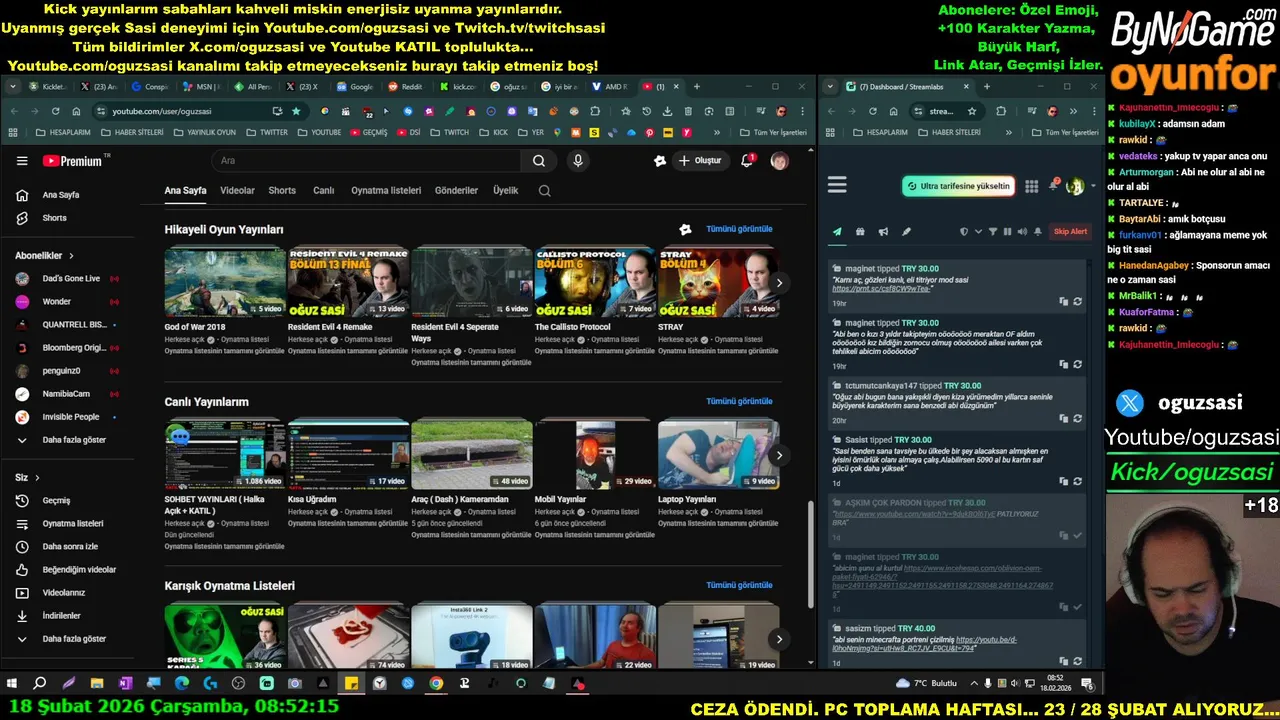
Task: Open the YouTube account avatar menu
Action: click(779, 161)
